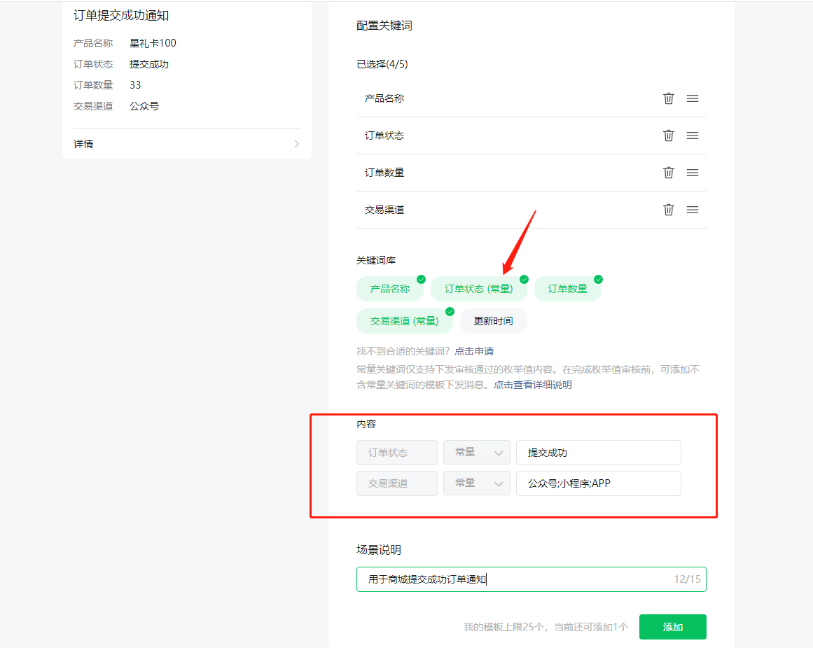Click drag handle beside 订单状态

pyautogui.click(x=692, y=135)
